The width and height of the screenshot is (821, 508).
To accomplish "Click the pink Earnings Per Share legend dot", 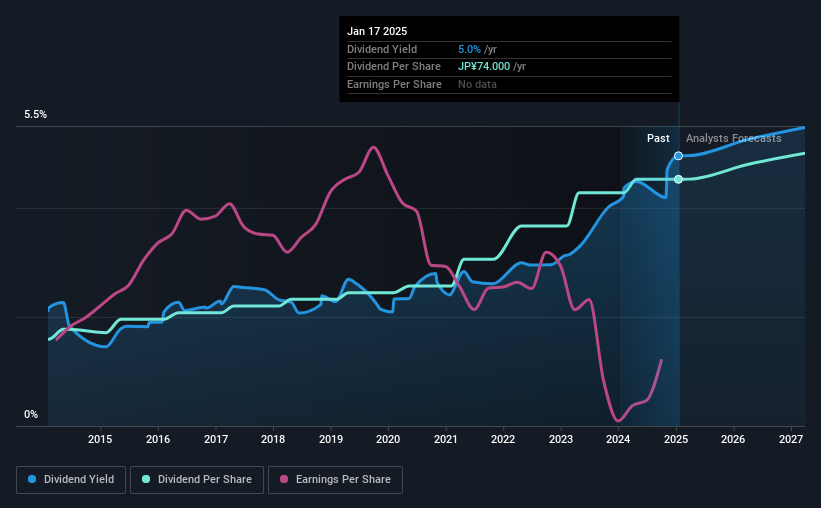I will [x=283, y=480].
